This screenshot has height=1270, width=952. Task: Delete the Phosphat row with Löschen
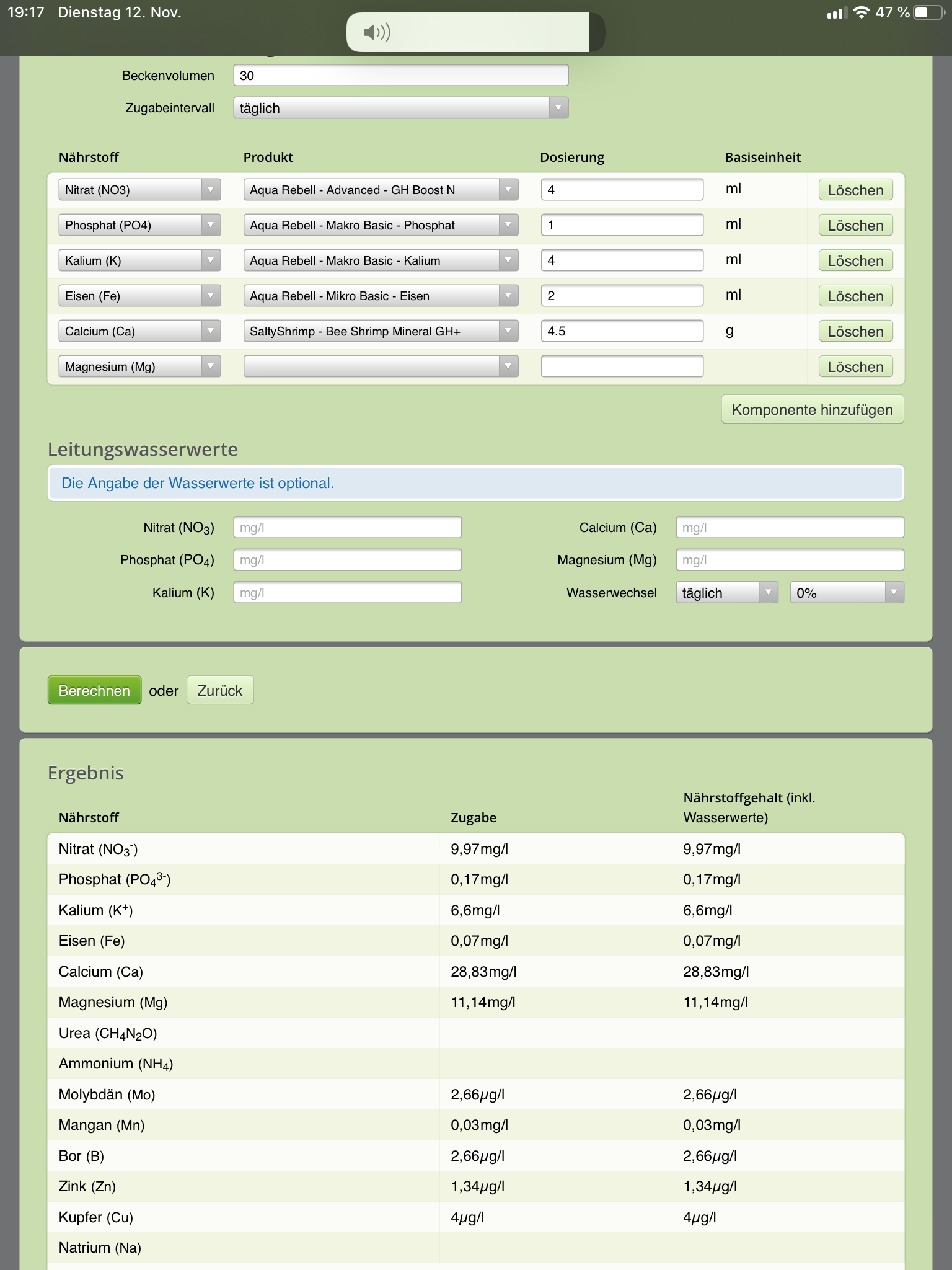pos(855,226)
